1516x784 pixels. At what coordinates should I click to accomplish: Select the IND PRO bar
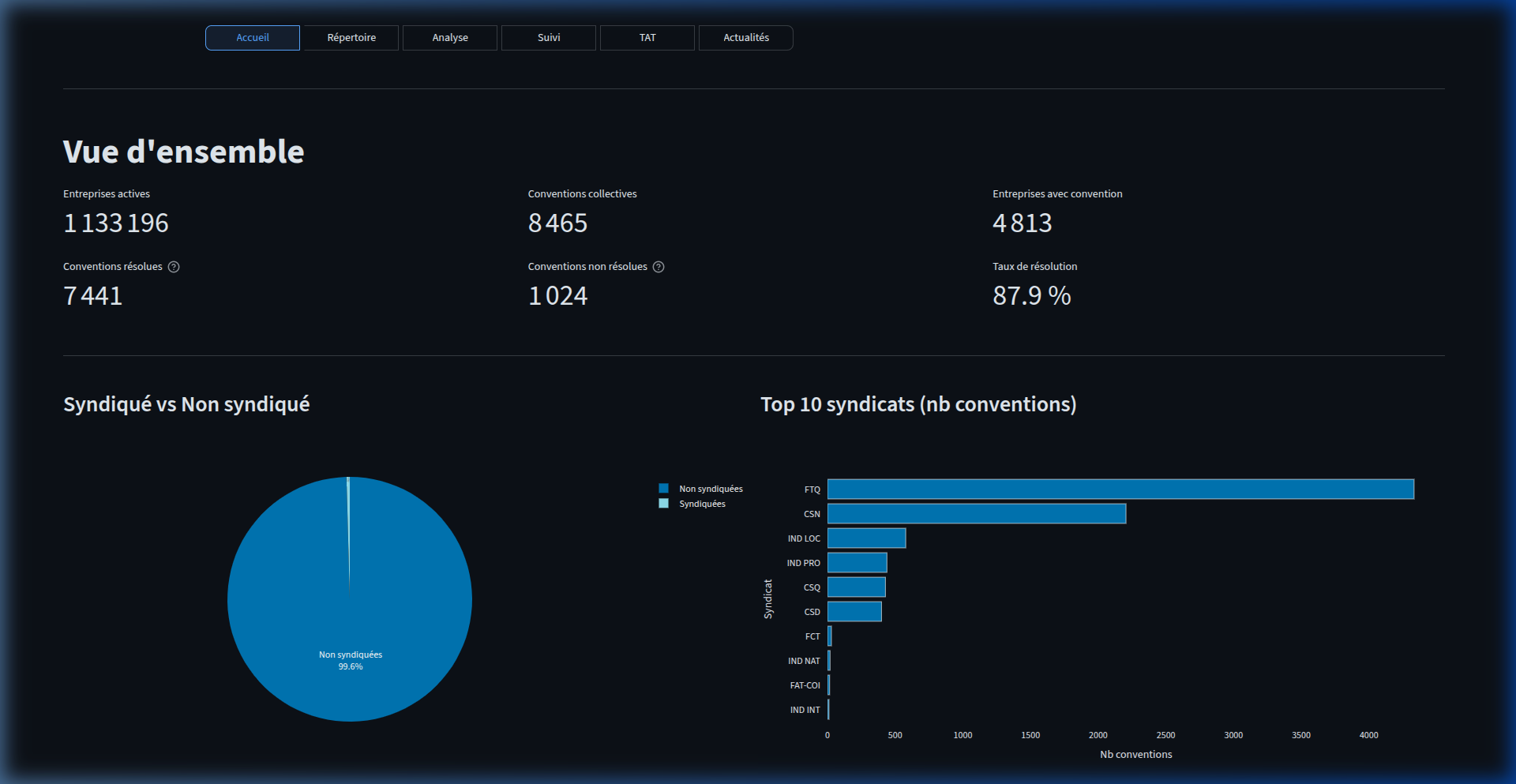tap(857, 563)
